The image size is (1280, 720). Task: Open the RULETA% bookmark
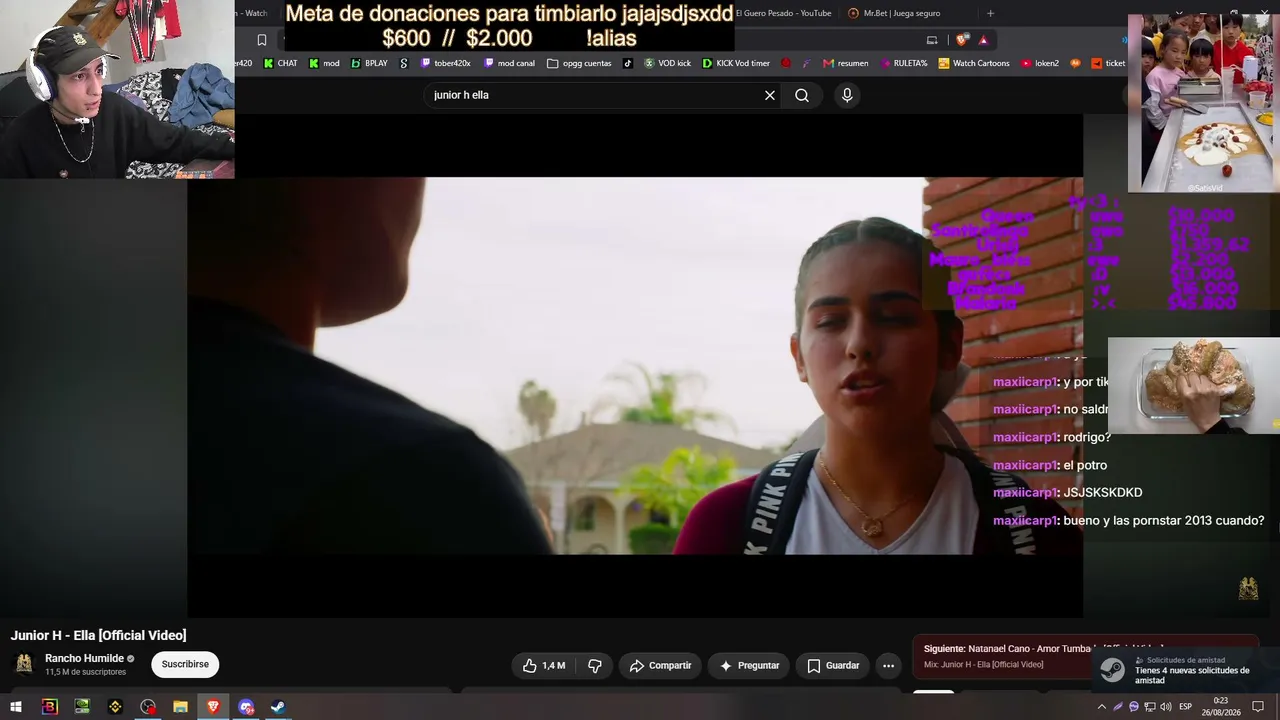(x=903, y=63)
